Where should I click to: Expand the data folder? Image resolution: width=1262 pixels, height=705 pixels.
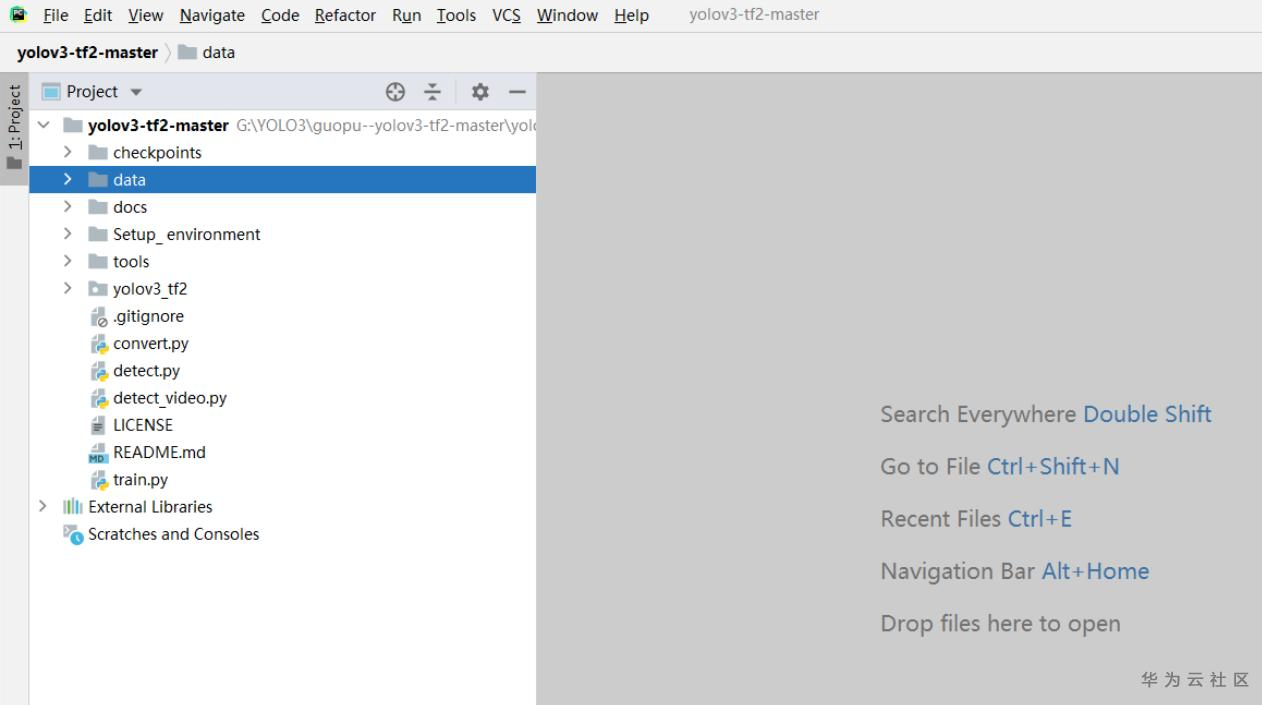68,180
